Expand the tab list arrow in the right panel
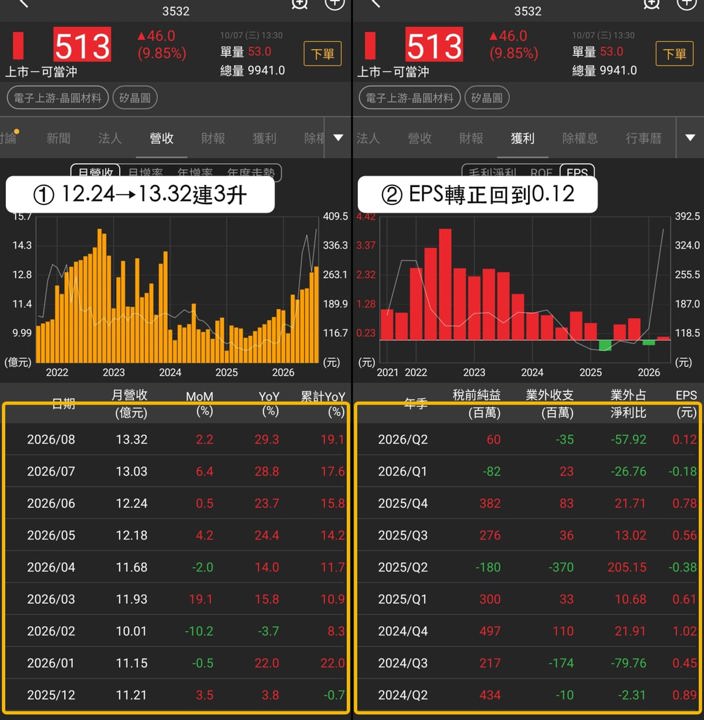The image size is (704, 720). click(x=690, y=138)
